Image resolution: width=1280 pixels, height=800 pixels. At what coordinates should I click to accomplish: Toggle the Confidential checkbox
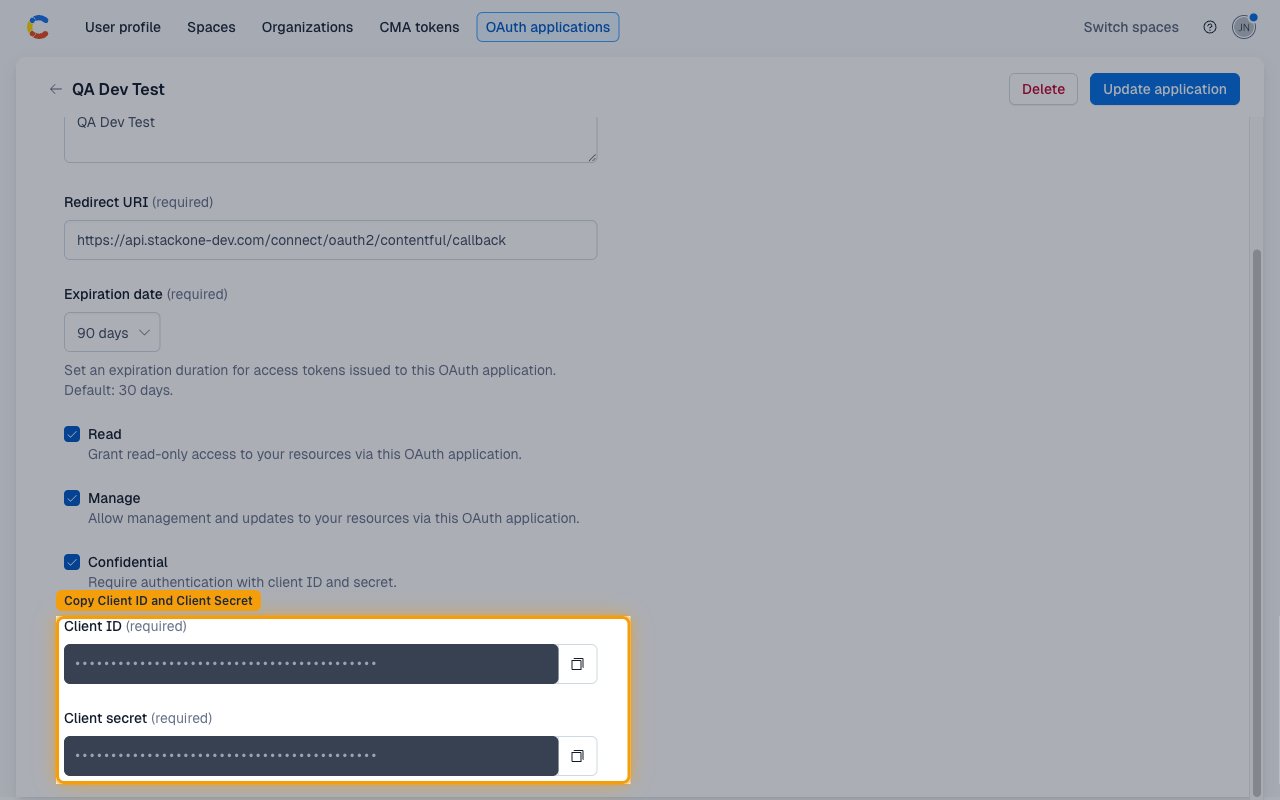[x=72, y=562]
